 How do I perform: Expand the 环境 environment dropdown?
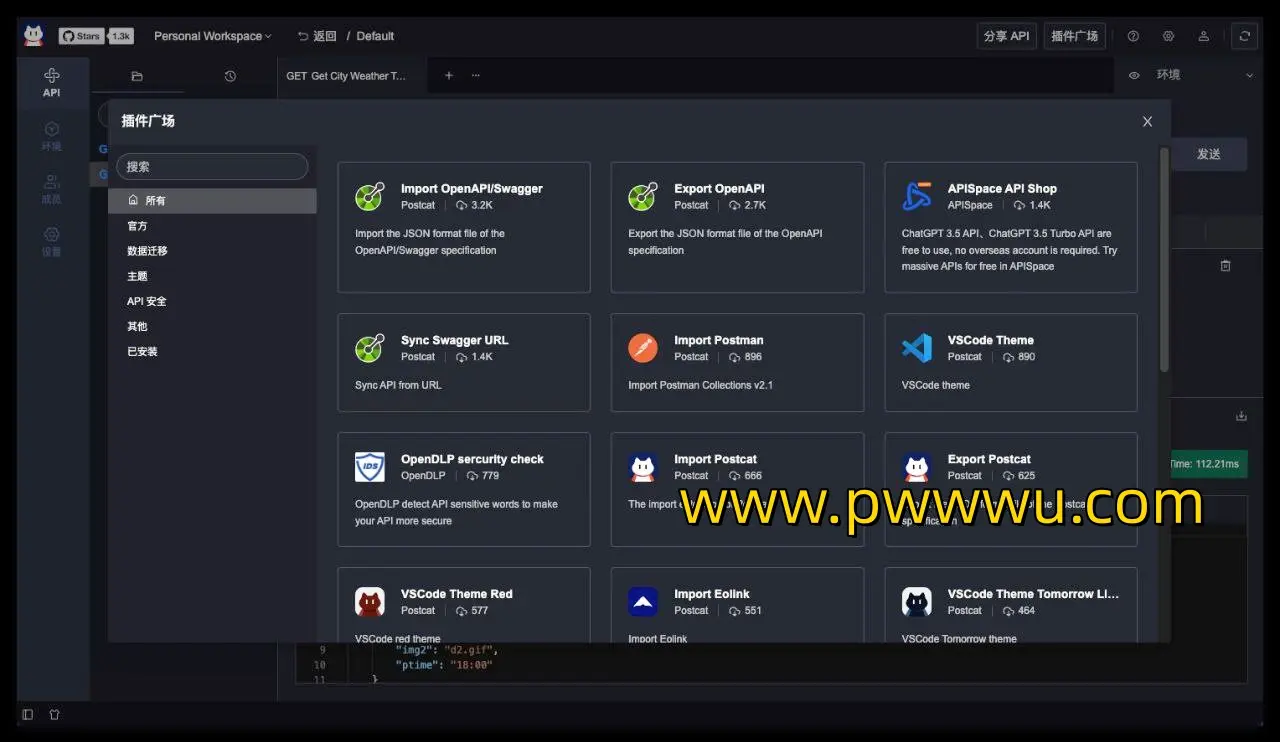[1249, 75]
